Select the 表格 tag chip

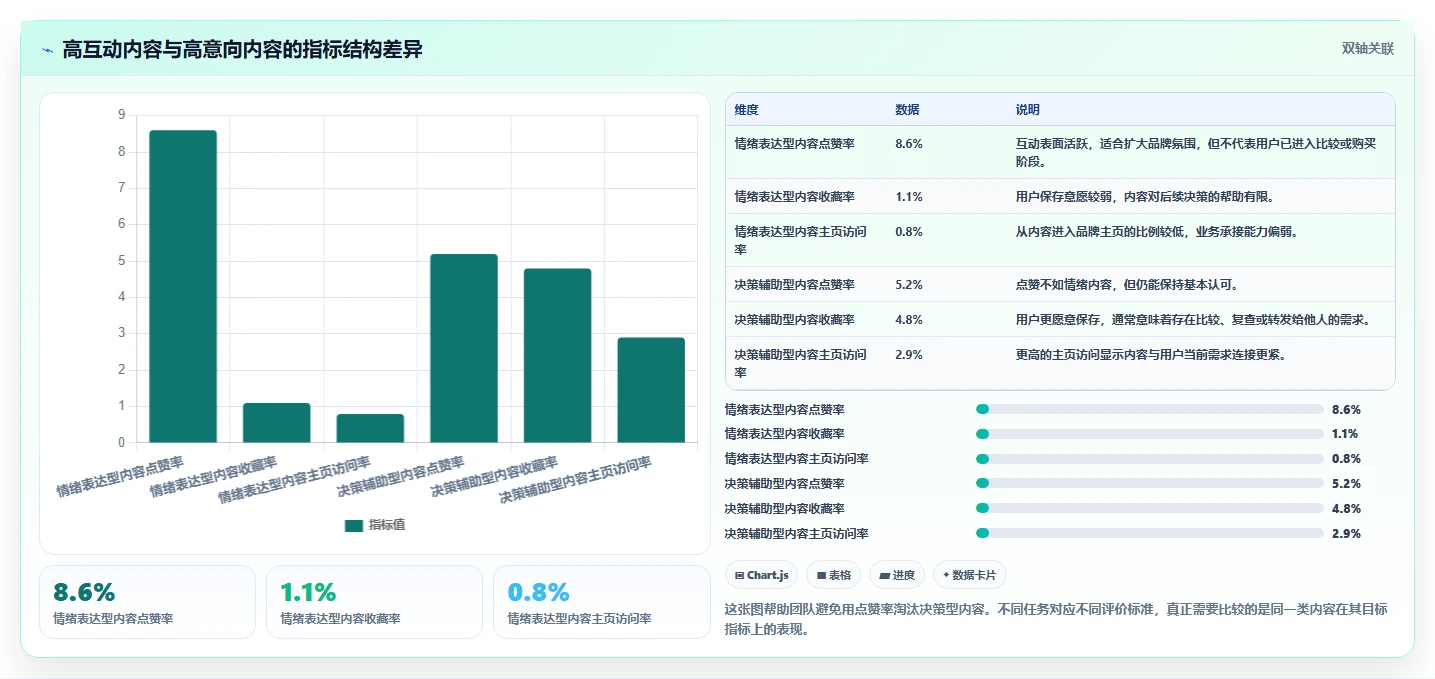[x=834, y=575]
